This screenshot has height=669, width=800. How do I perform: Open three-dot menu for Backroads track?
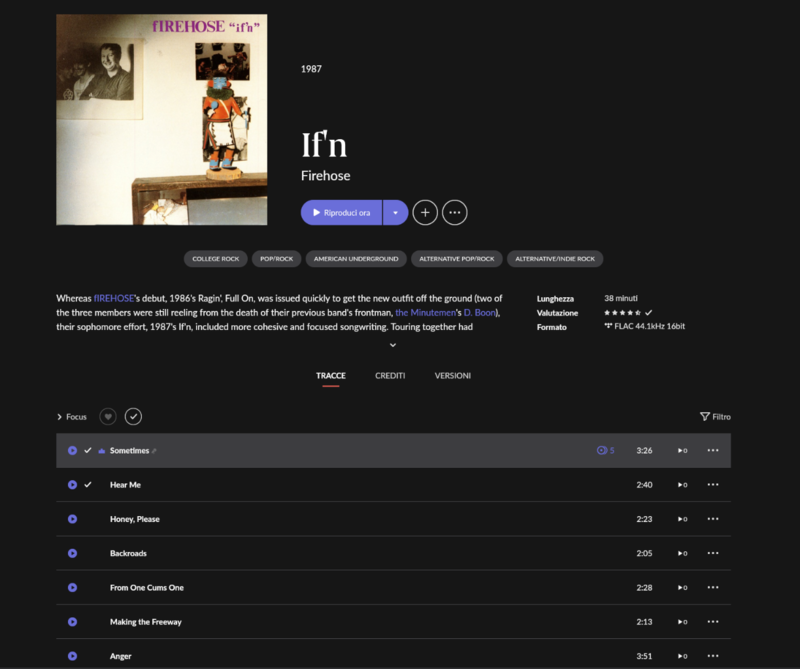point(713,553)
